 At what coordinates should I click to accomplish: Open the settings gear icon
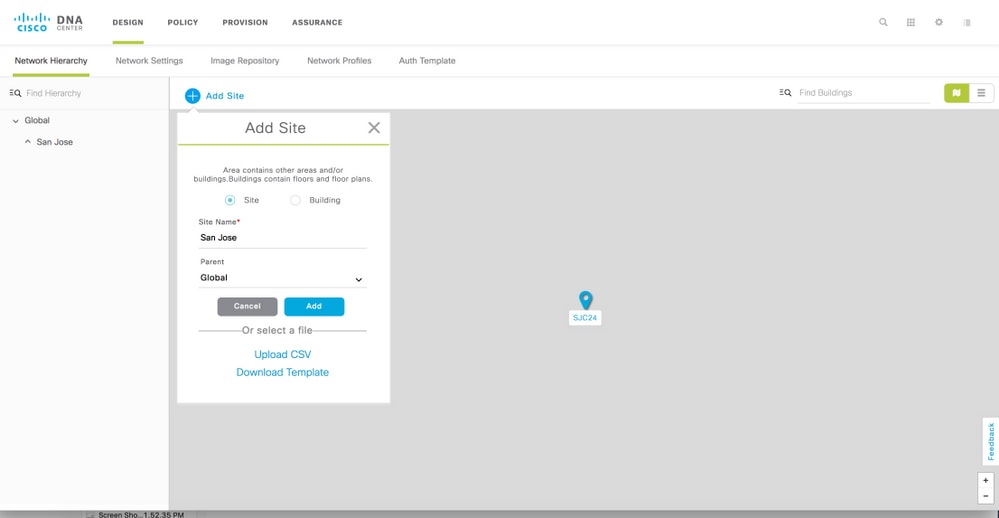(938, 22)
